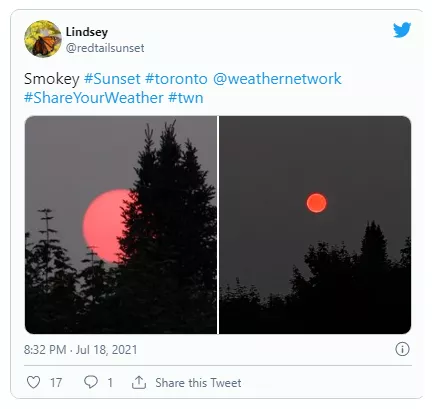Click the Twitter bird logo
This screenshot has width=432, height=409.
click(402, 30)
